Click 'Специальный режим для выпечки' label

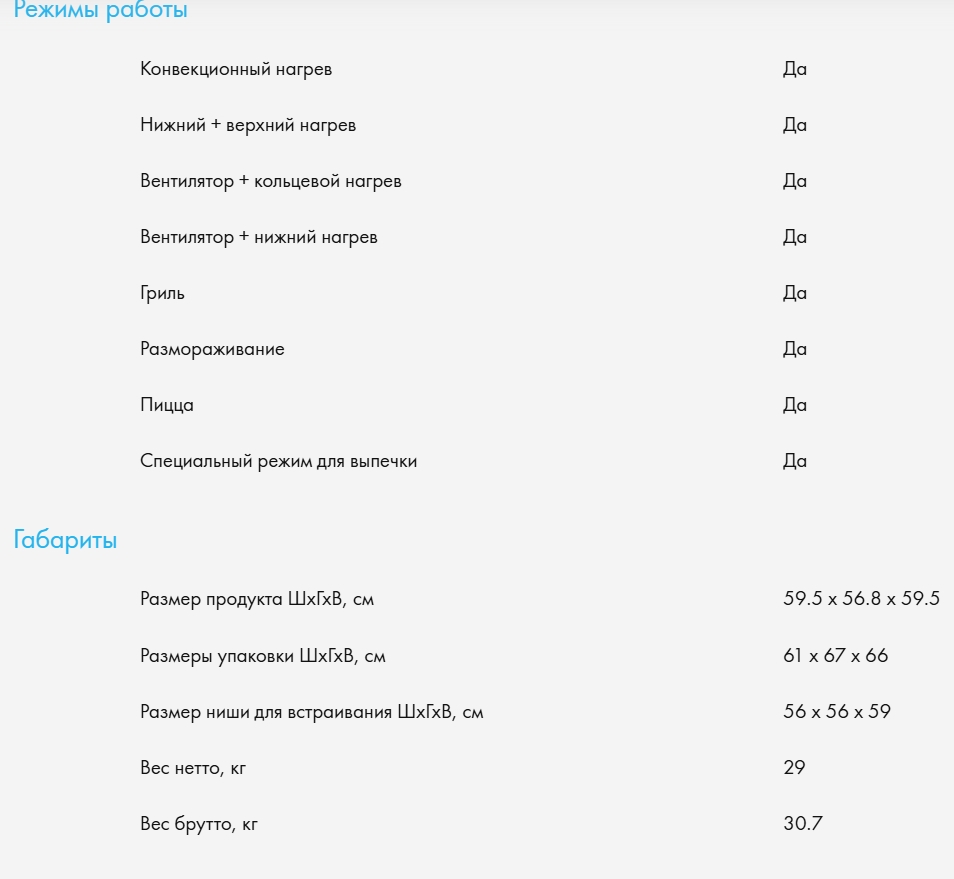click(x=279, y=461)
